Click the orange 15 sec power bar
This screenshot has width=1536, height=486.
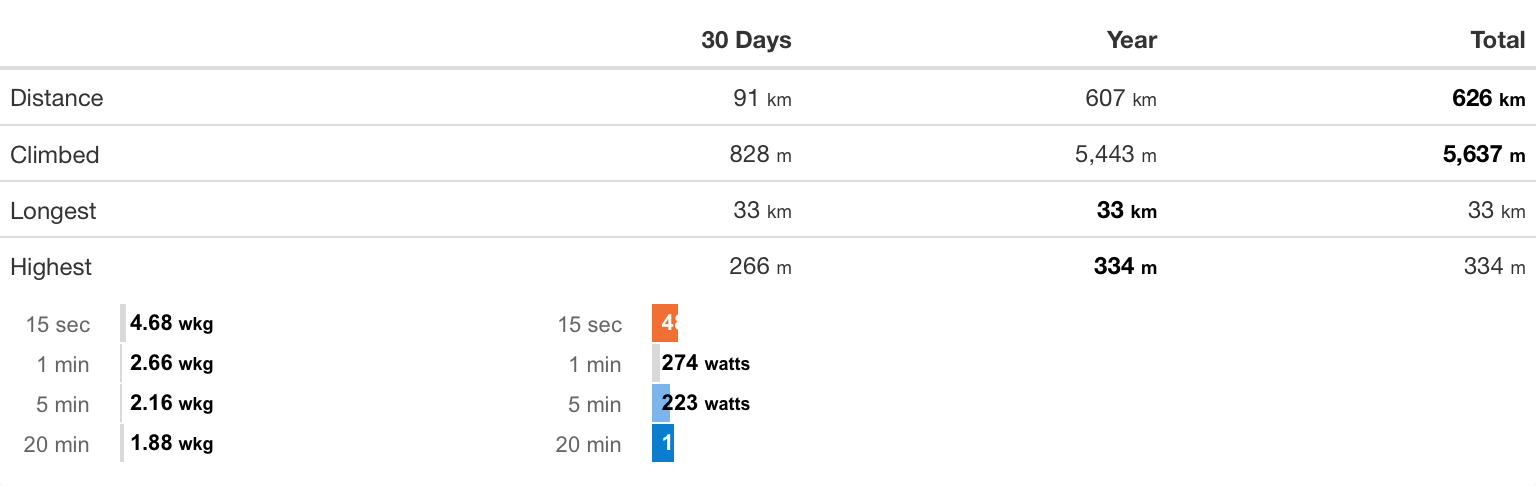point(665,324)
